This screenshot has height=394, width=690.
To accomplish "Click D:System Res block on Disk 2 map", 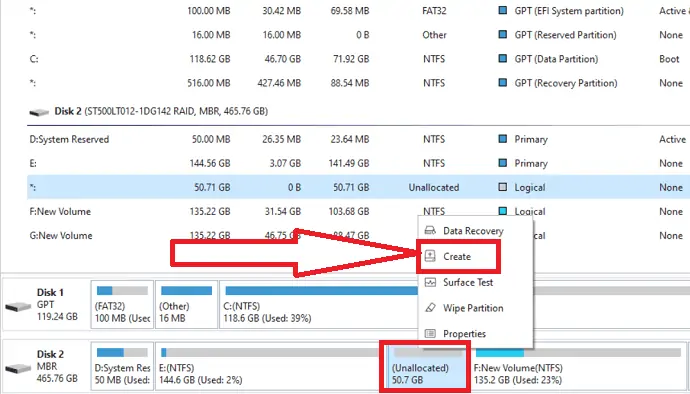I will (122, 366).
